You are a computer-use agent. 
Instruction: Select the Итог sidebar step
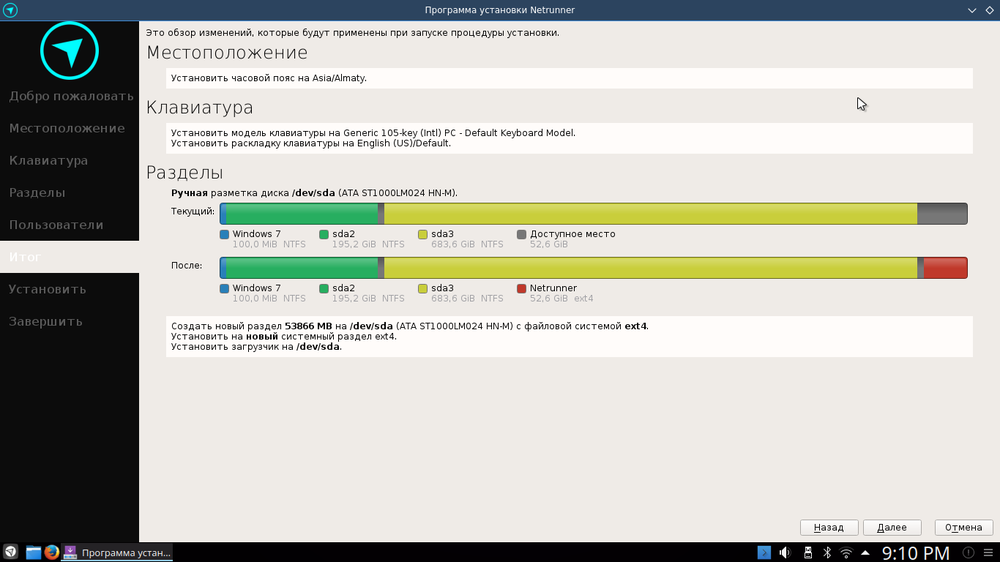click(70, 257)
